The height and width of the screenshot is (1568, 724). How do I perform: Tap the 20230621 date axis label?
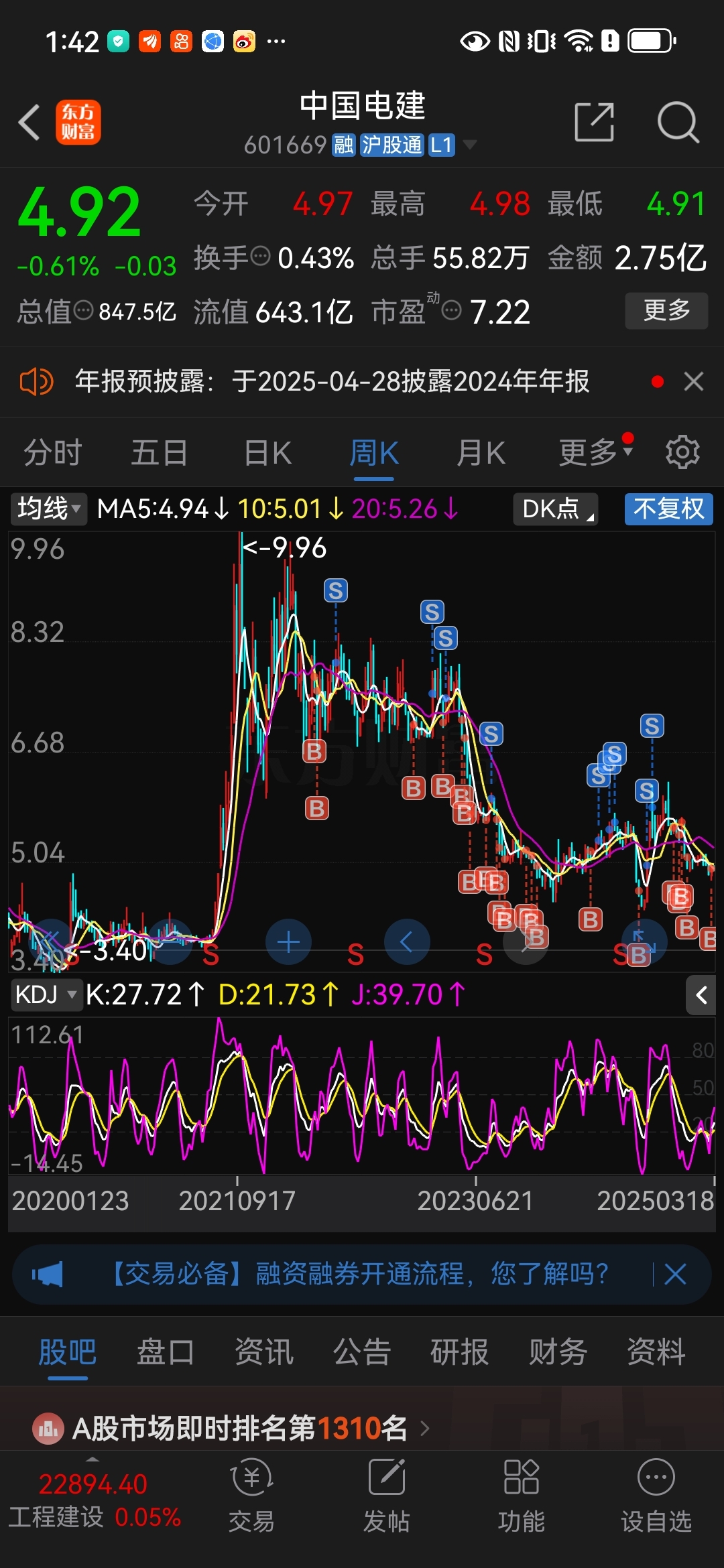tap(475, 1201)
